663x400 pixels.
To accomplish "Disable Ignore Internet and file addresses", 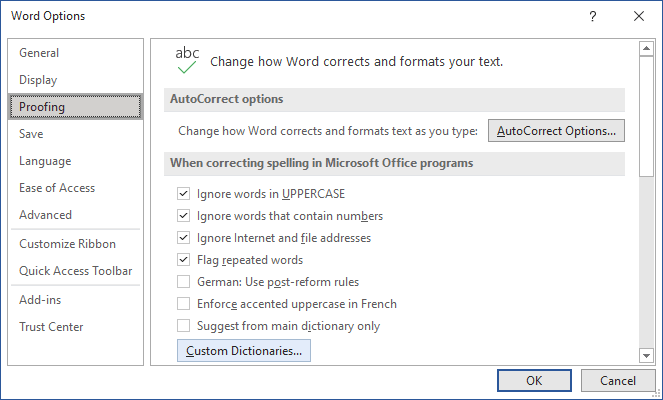I will pos(183,238).
